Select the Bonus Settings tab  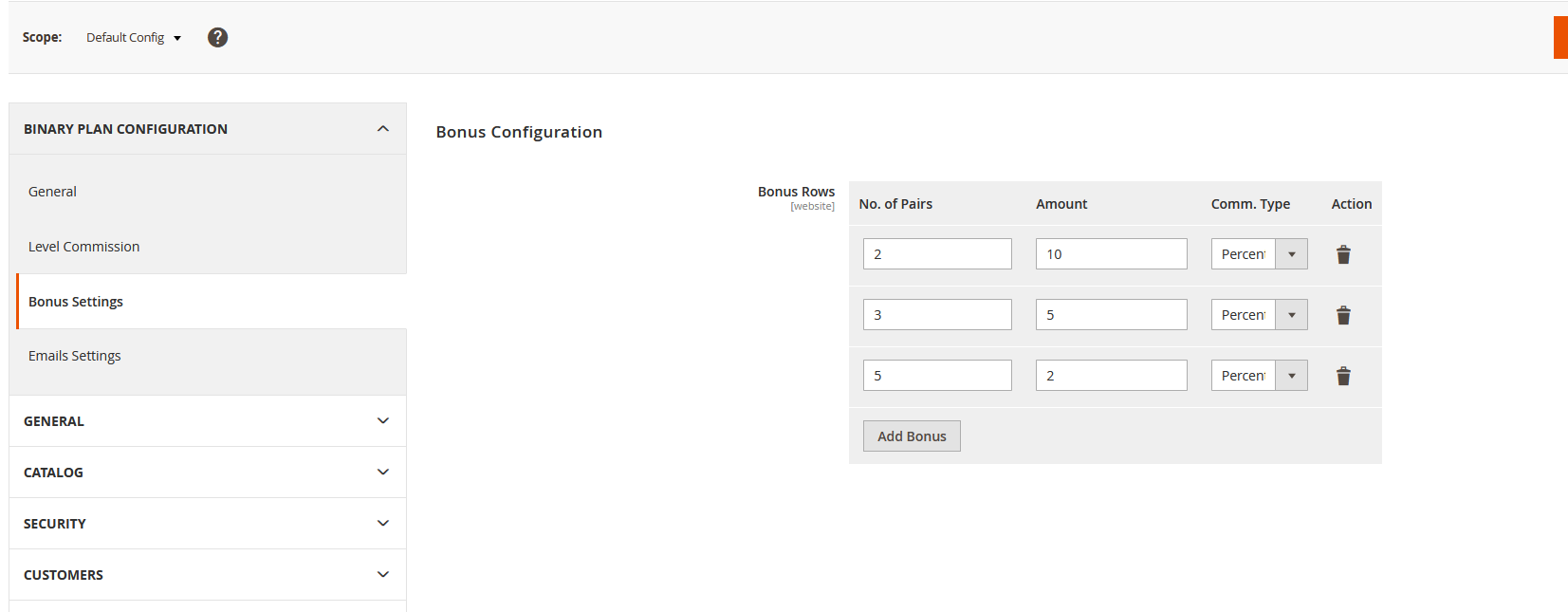pos(76,302)
